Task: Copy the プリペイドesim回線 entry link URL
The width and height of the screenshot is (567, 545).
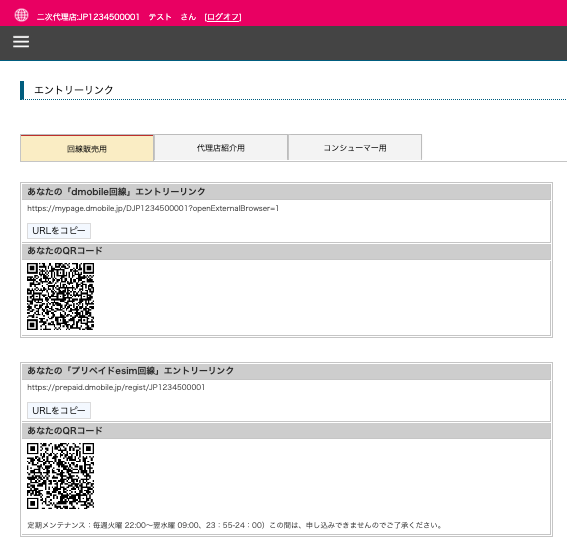Action: click(59, 410)
